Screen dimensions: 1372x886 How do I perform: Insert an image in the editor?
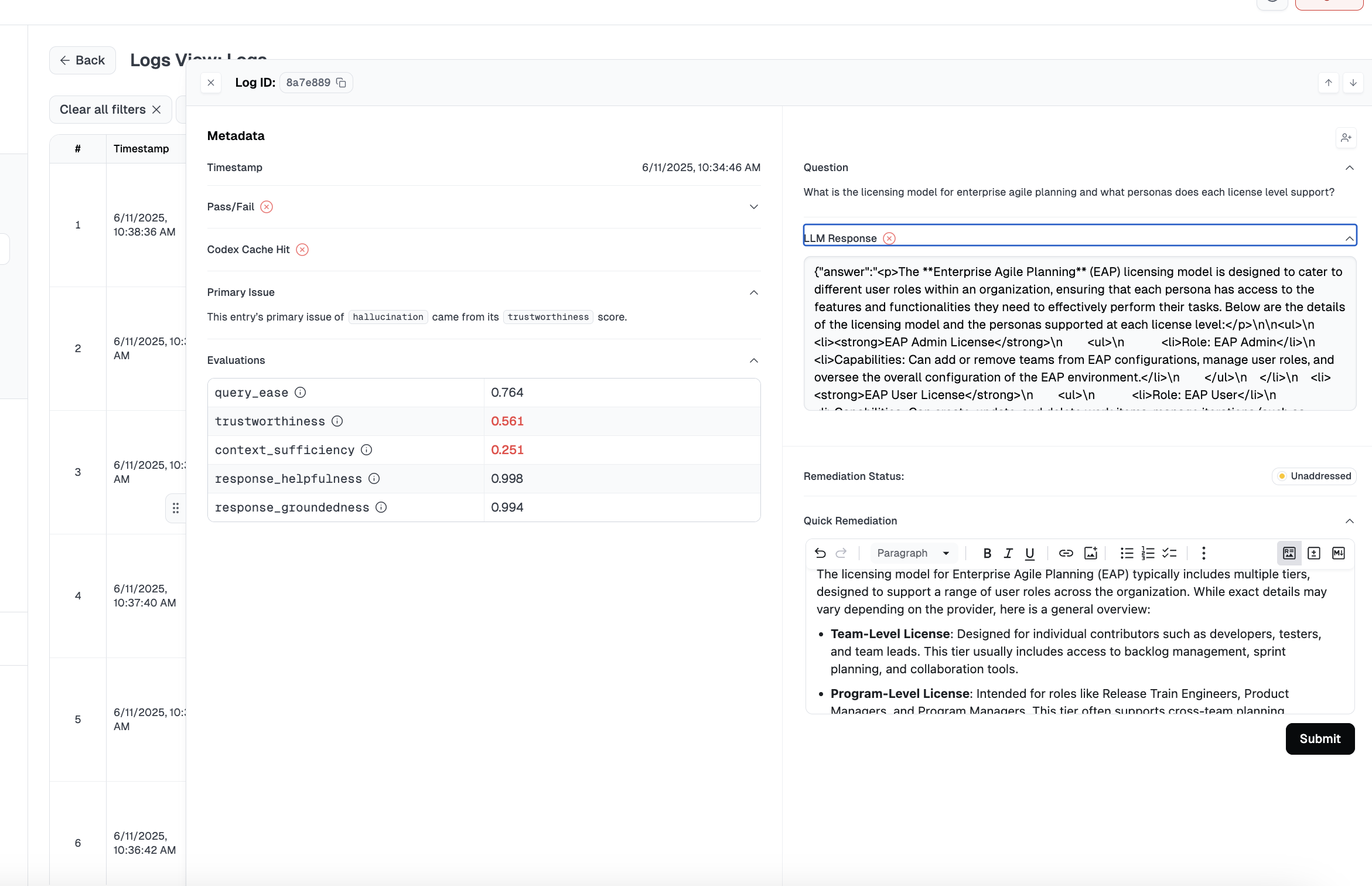(1091, 553)
